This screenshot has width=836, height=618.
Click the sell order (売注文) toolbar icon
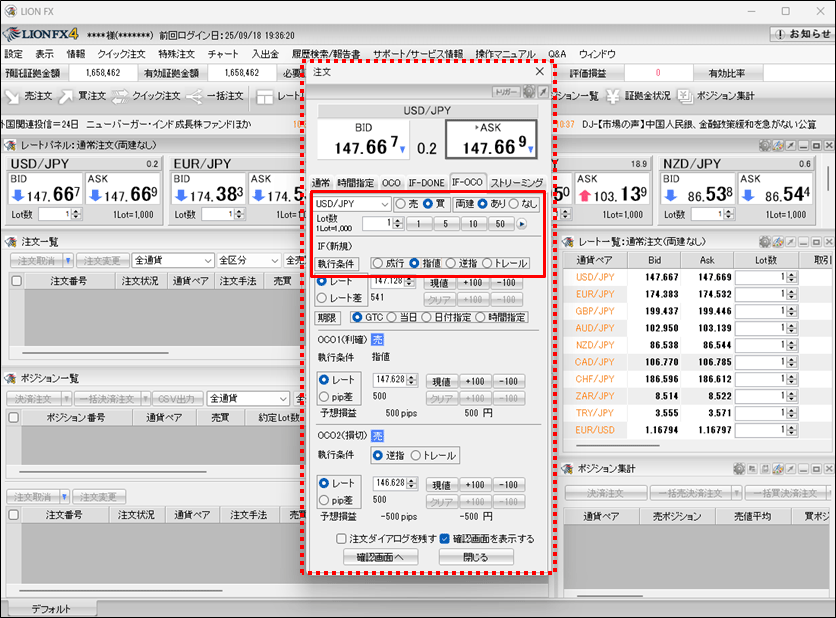coord(28,96)
